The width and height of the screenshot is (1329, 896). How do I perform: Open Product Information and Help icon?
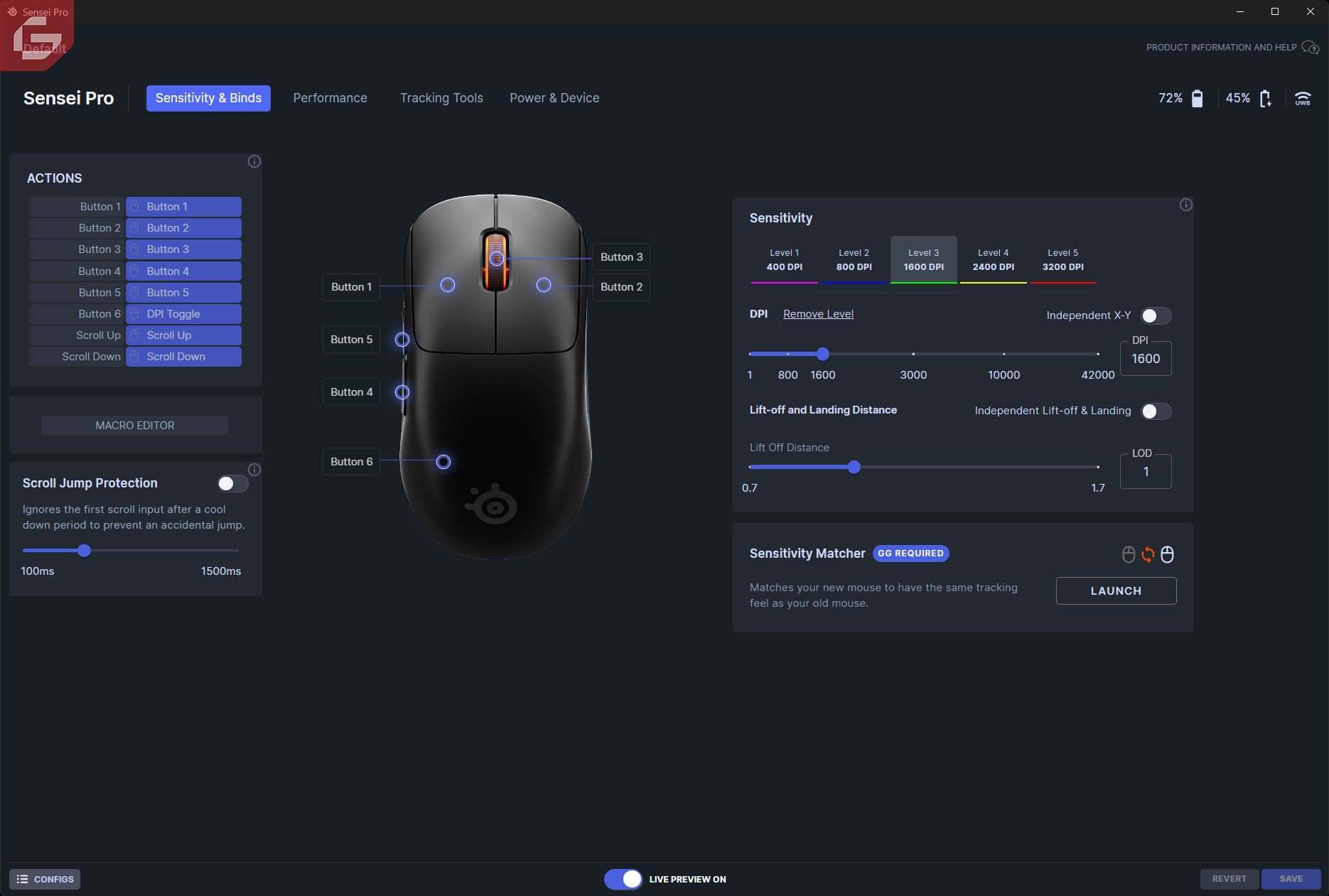point(1311,48)
